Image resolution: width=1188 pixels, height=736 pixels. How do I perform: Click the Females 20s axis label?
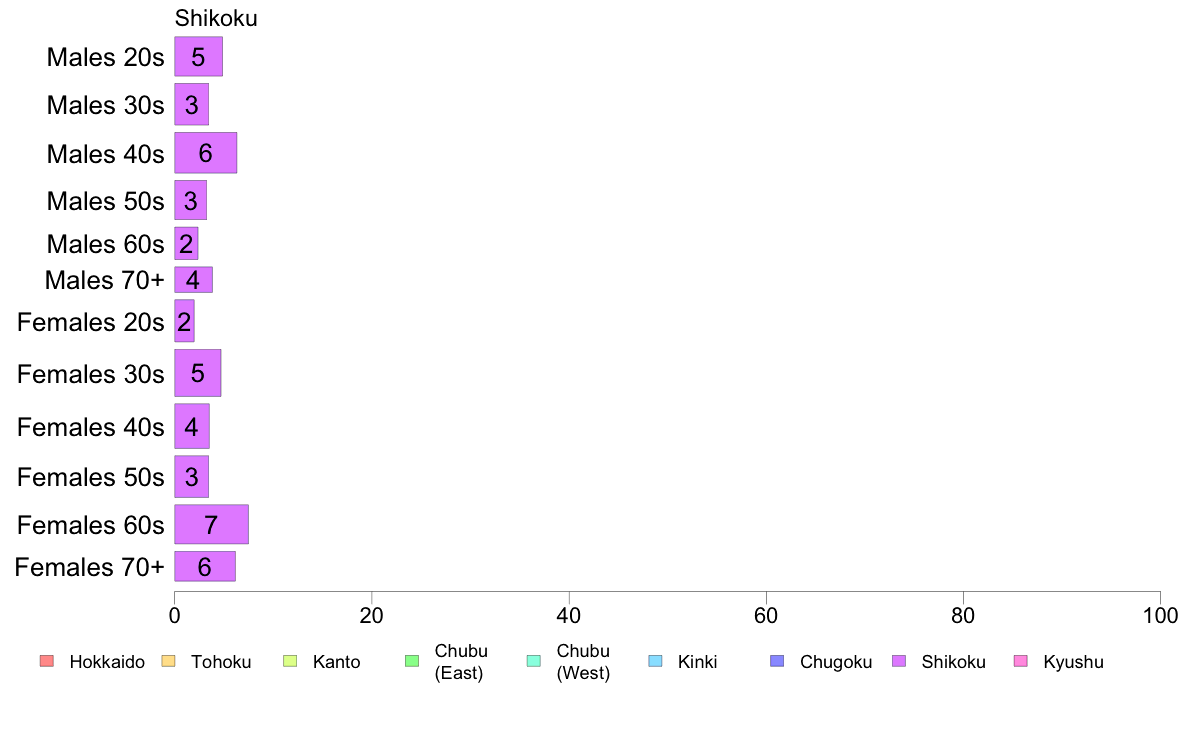91,322
